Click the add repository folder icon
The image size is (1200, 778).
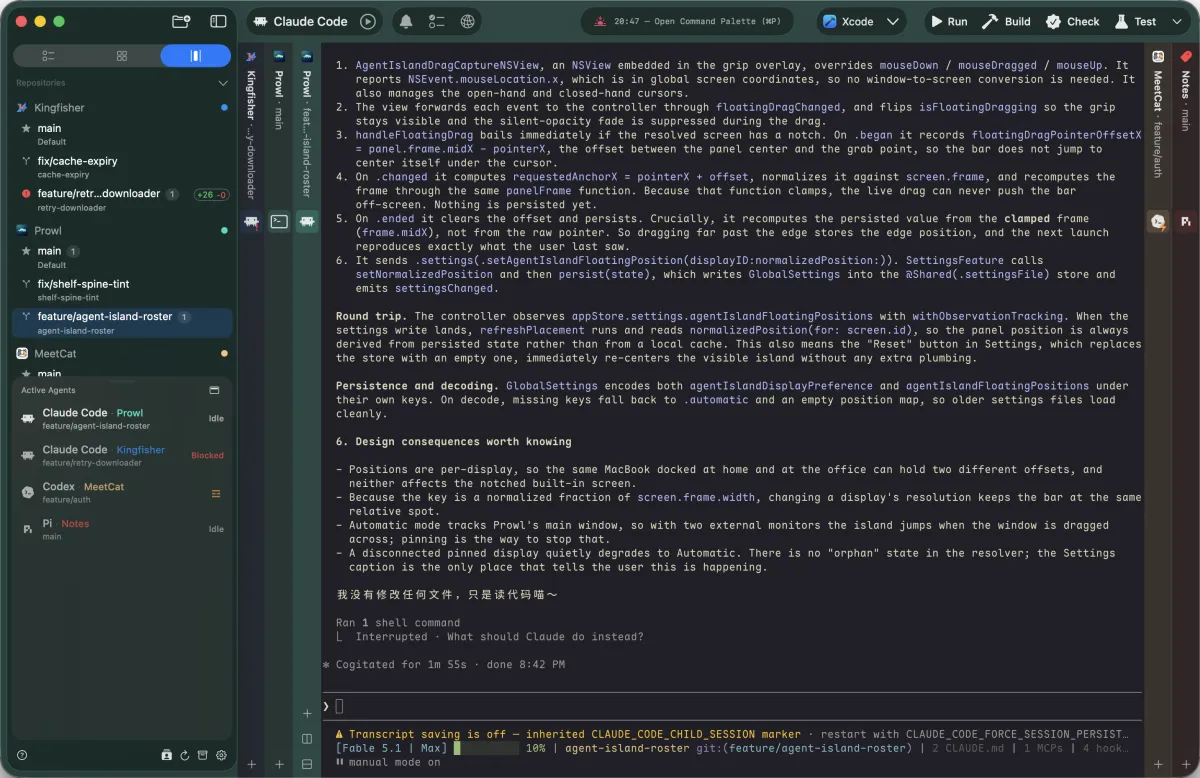(181, 21)
